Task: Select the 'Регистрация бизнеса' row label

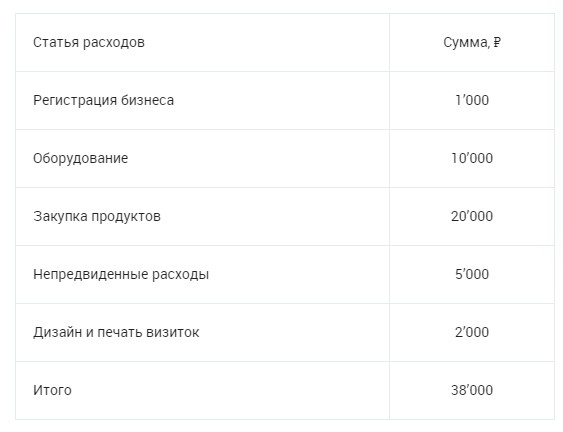Action: [x=103, y=100]
